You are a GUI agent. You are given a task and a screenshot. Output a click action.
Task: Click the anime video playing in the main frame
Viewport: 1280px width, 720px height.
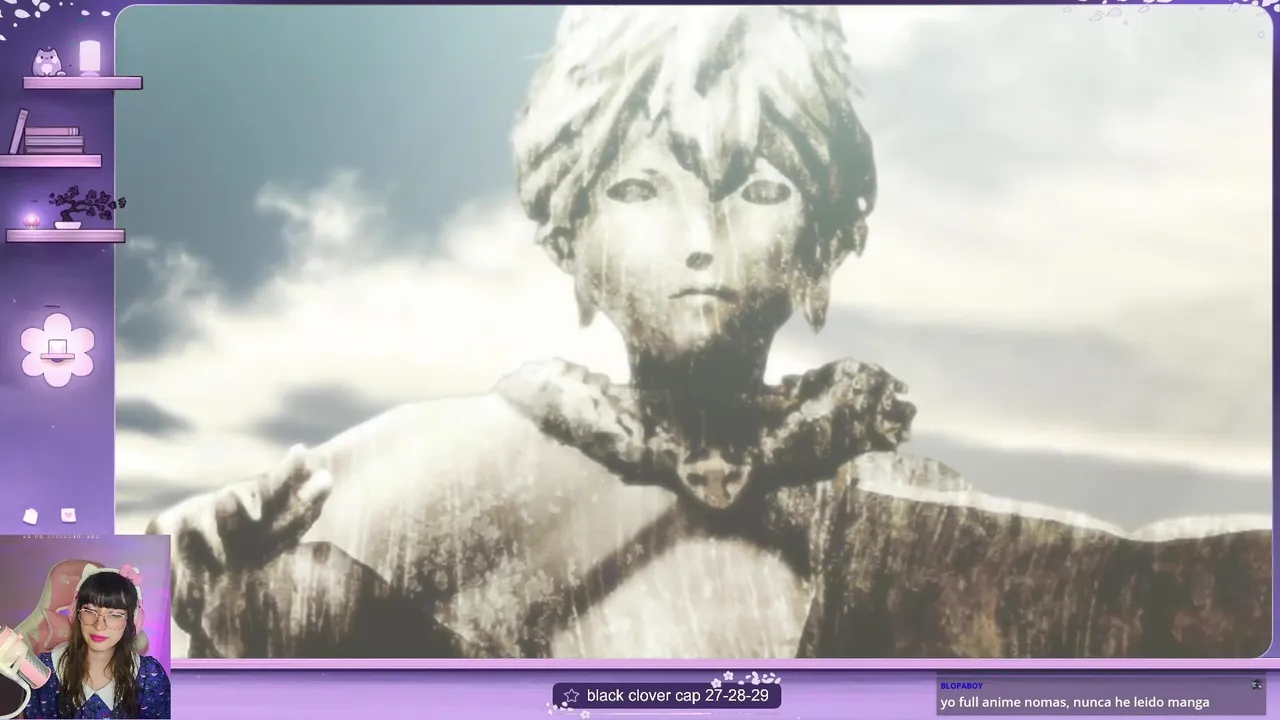[x=693, y=332]
